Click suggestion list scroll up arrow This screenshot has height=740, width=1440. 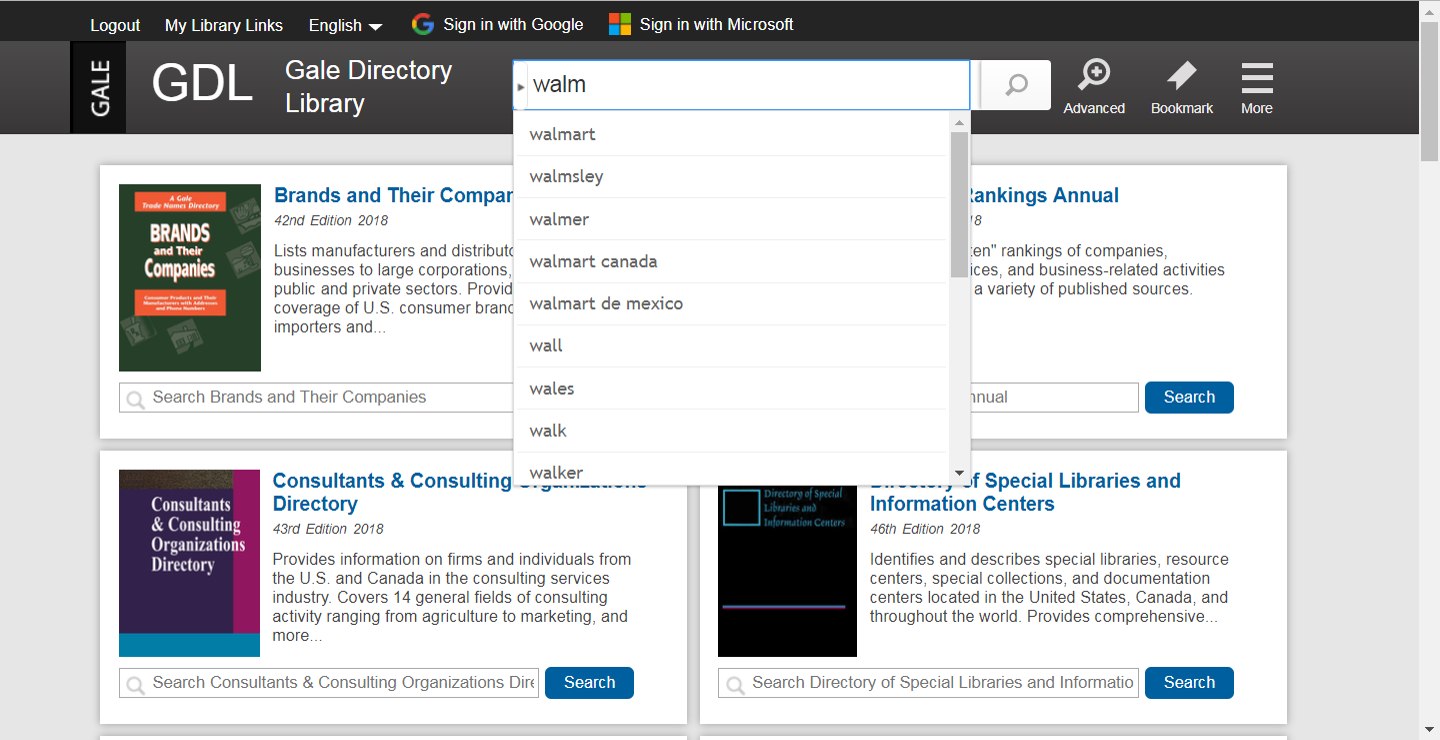pyautogui.click(x=959, y=122)
